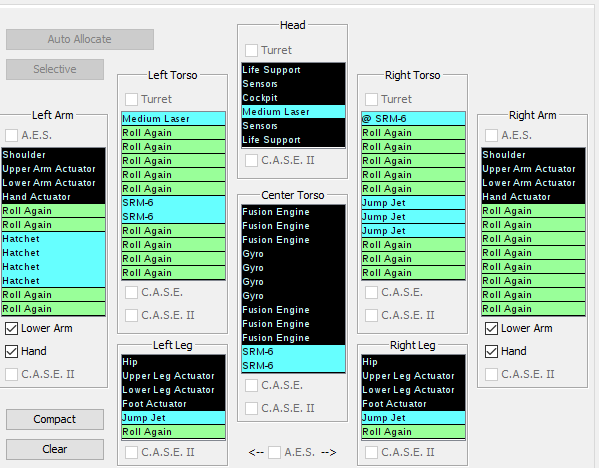This screenshot has width=599, height=468.
Task: Enable the Left Arm A.E.S. checkbox
Action: pyautogui.click(x=11, y=135)
